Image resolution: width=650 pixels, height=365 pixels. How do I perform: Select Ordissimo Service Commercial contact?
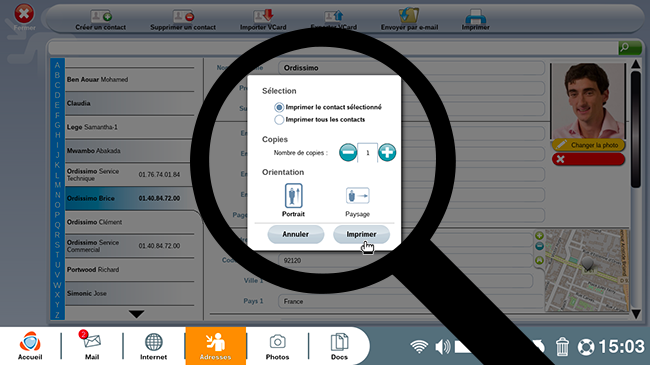[130, 246]
